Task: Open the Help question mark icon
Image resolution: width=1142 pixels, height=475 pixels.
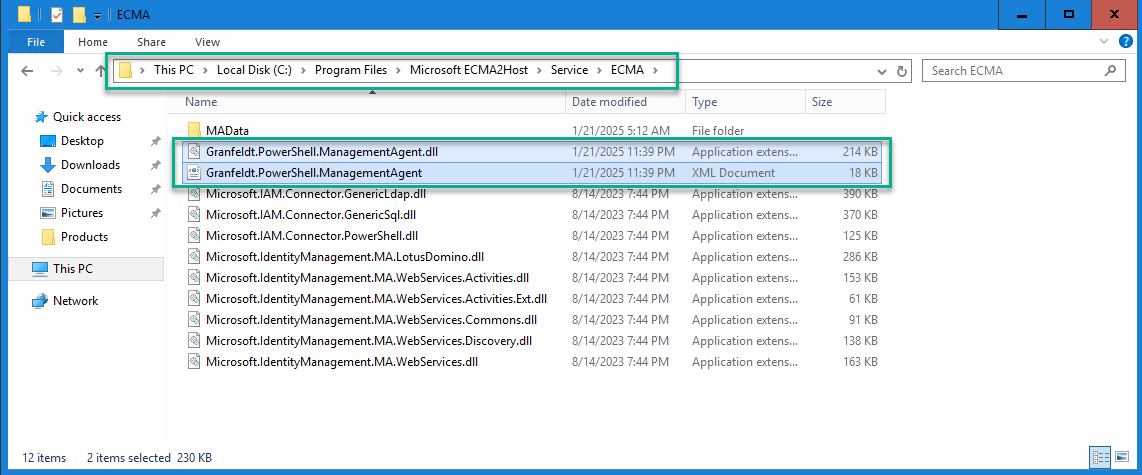Action: point(1129,42)
